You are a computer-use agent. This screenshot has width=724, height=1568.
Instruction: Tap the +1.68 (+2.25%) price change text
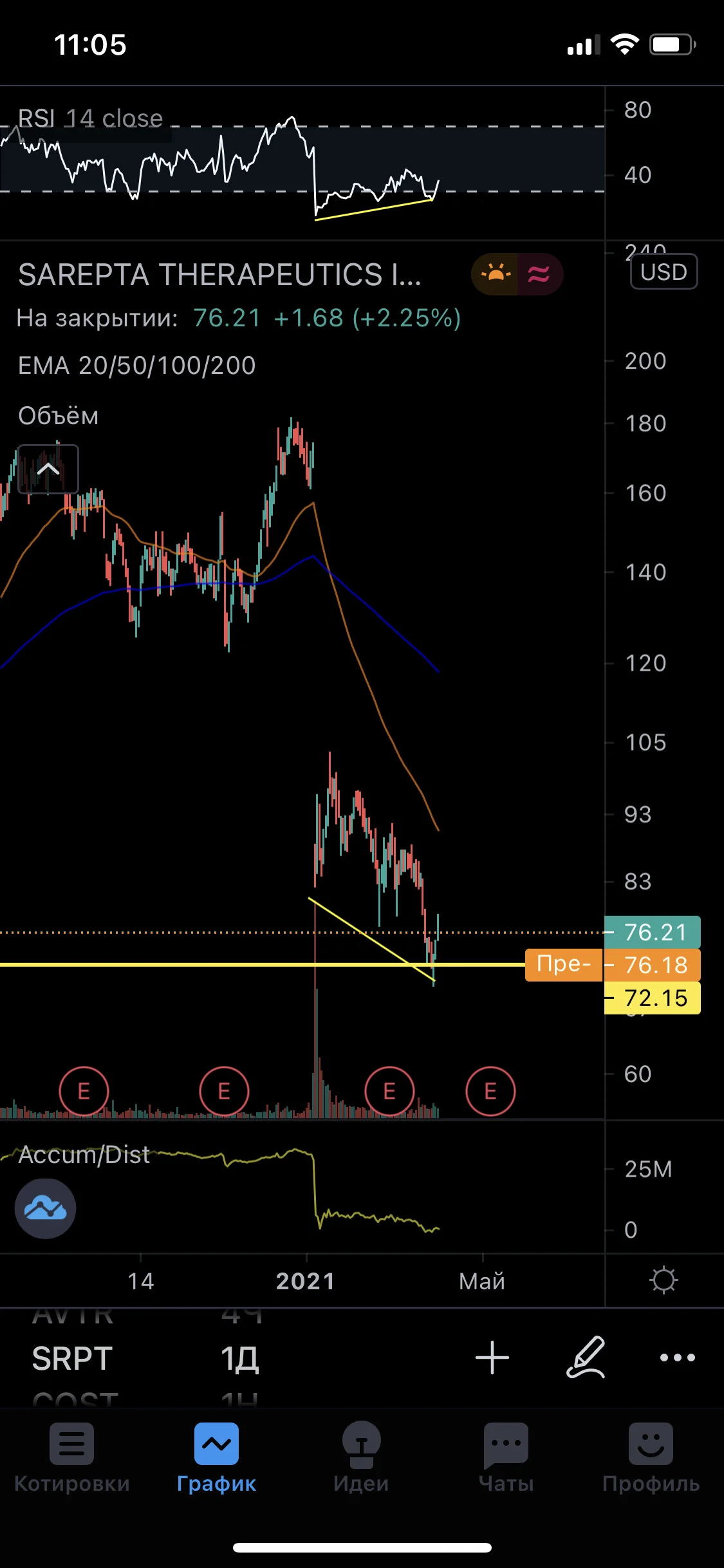[367, 318]
